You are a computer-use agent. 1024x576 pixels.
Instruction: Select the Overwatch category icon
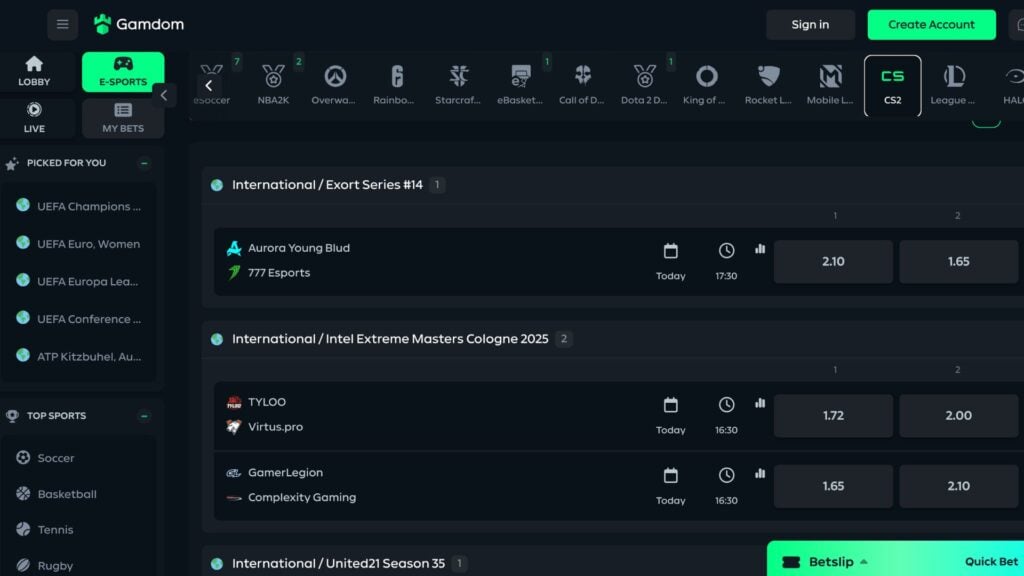334,85
